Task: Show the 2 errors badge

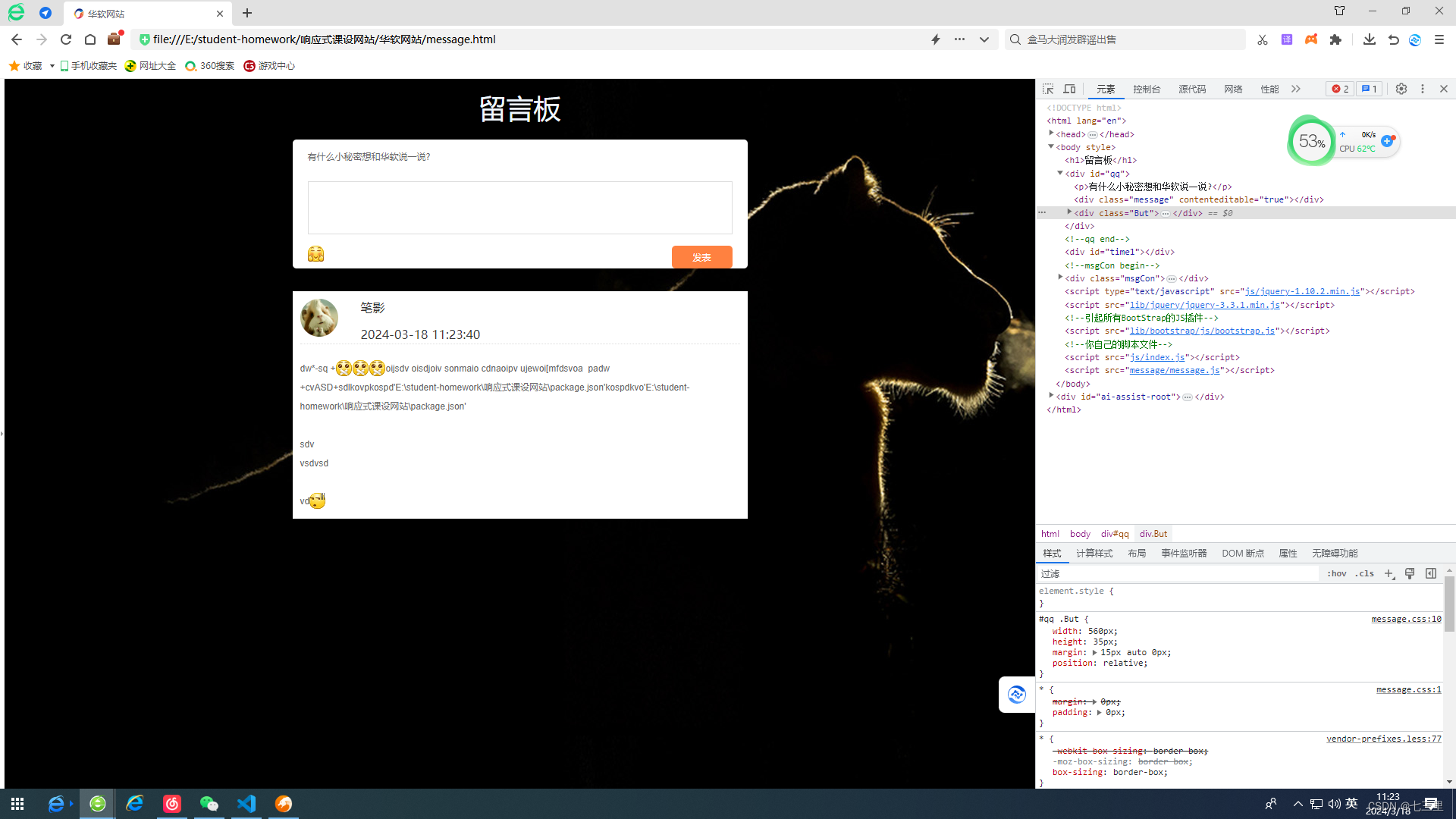Action: coord(1340,89)
